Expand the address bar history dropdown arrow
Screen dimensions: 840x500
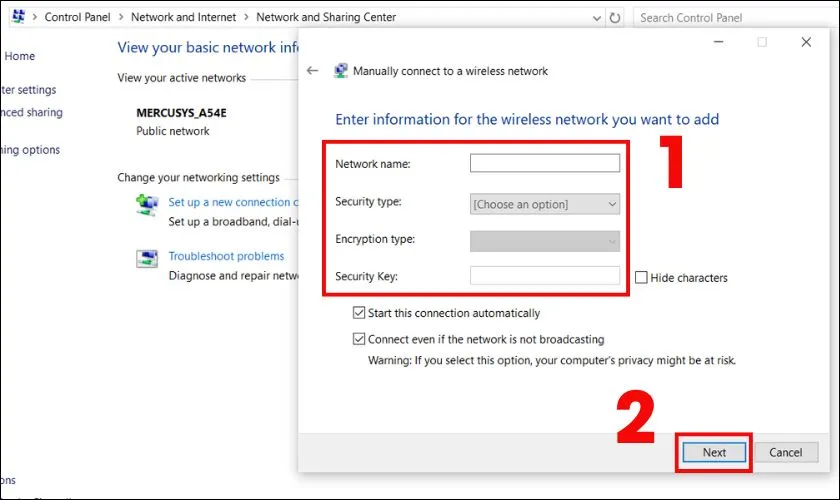(x=596, y=17)
